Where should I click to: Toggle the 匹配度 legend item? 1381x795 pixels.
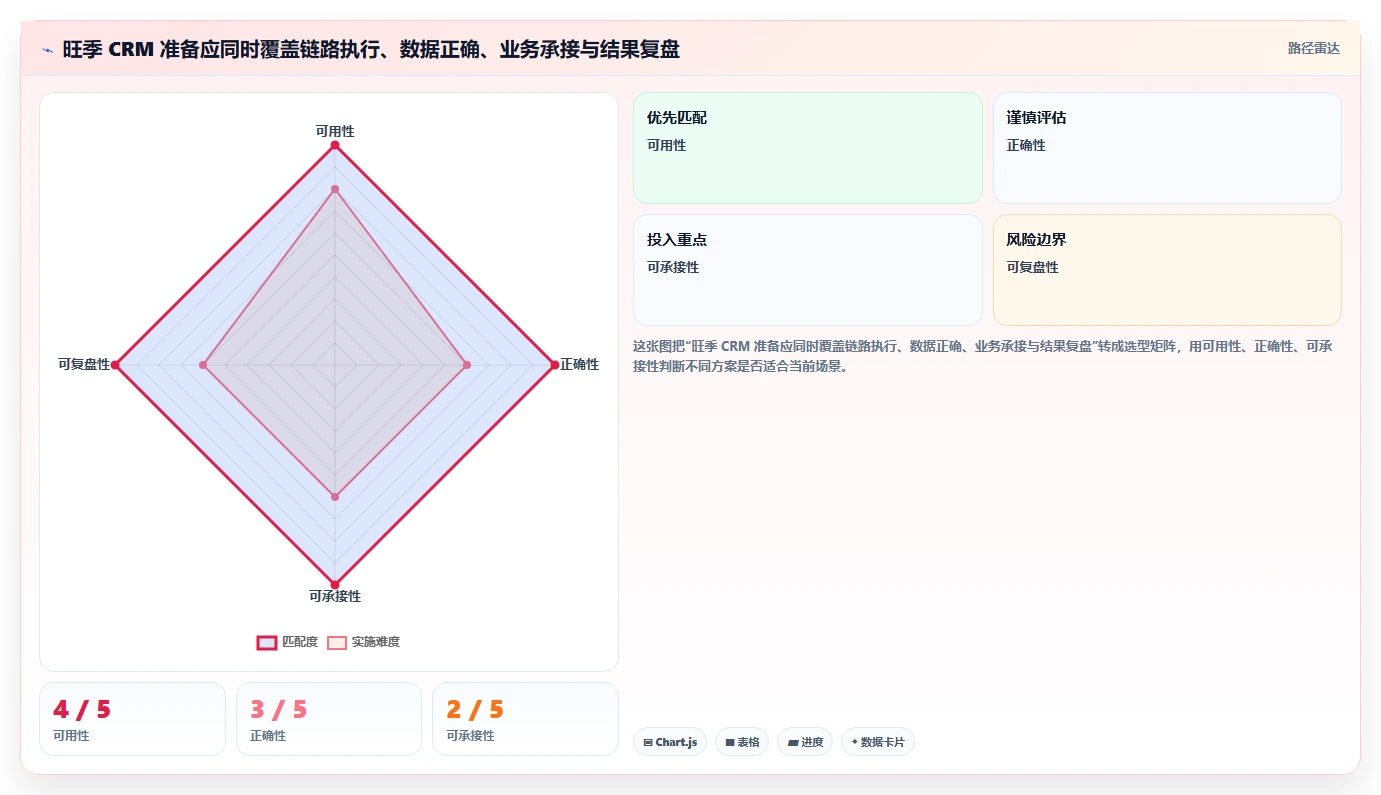point(287,642)
